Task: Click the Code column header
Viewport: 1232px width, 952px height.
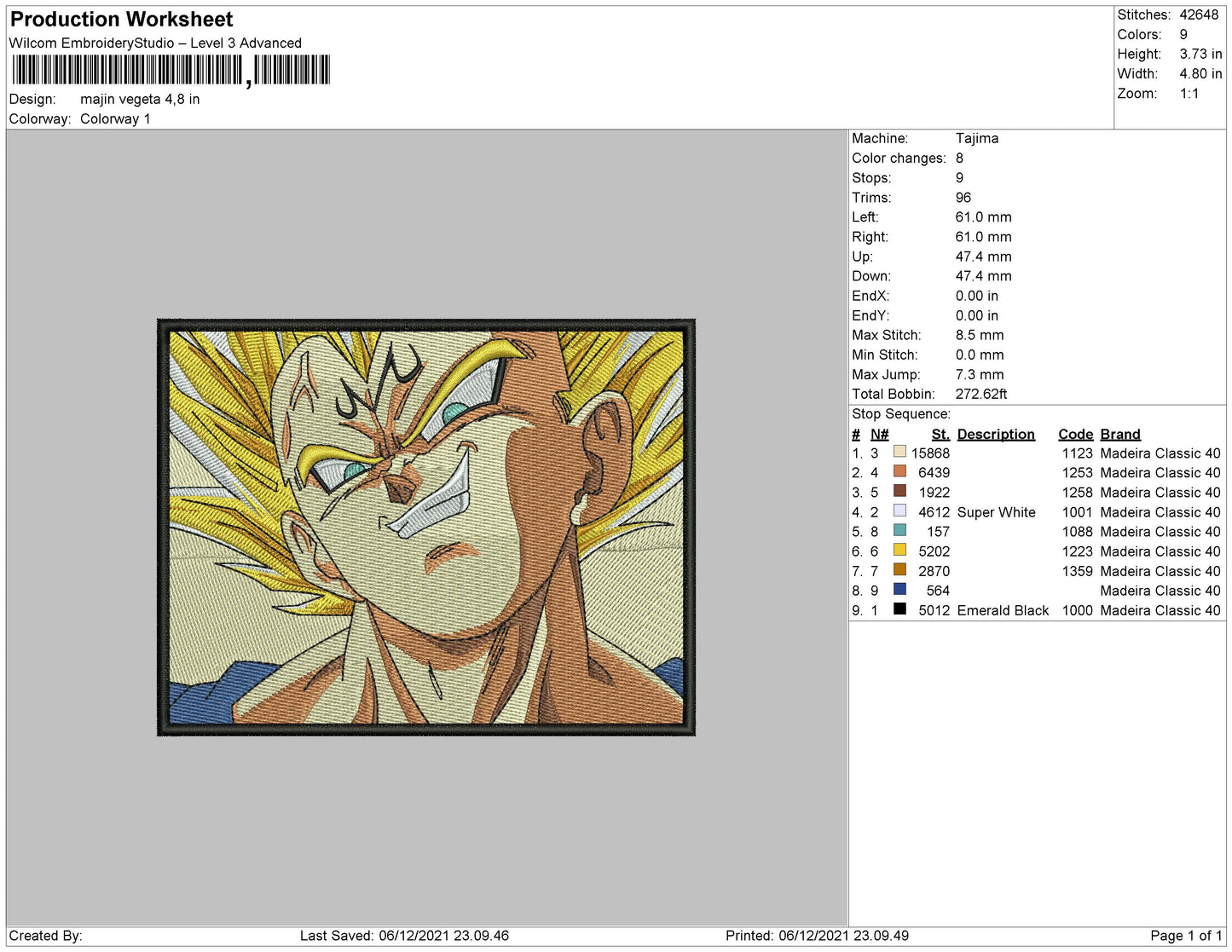Action: pos(1075,434)
